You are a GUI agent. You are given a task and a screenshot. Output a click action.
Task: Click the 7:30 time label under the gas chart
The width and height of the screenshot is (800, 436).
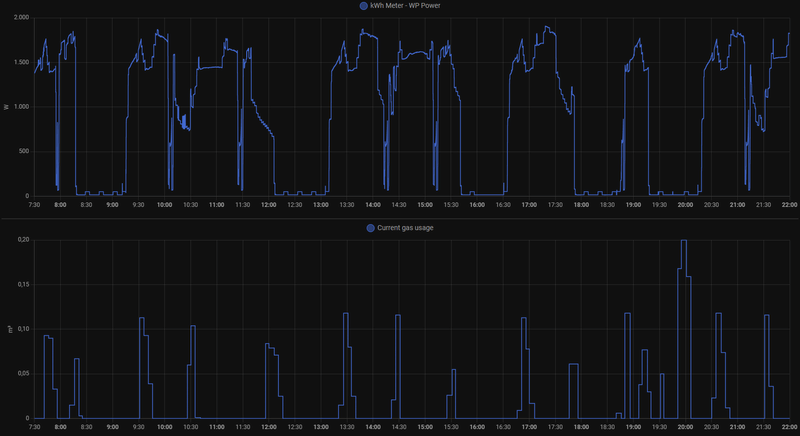pos(34,427)
